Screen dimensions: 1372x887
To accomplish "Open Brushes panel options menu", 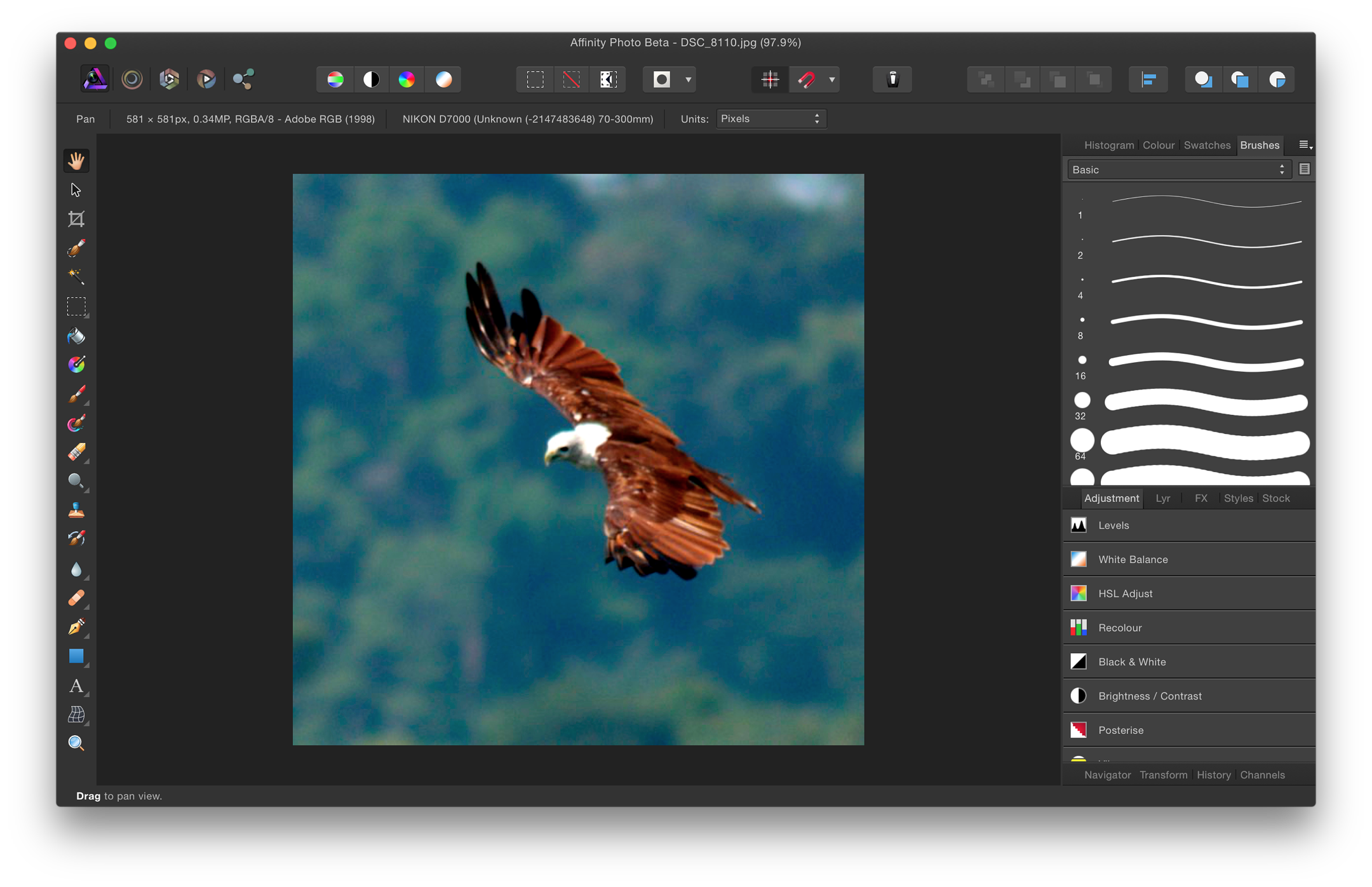I will click(x=1305, y=146).
